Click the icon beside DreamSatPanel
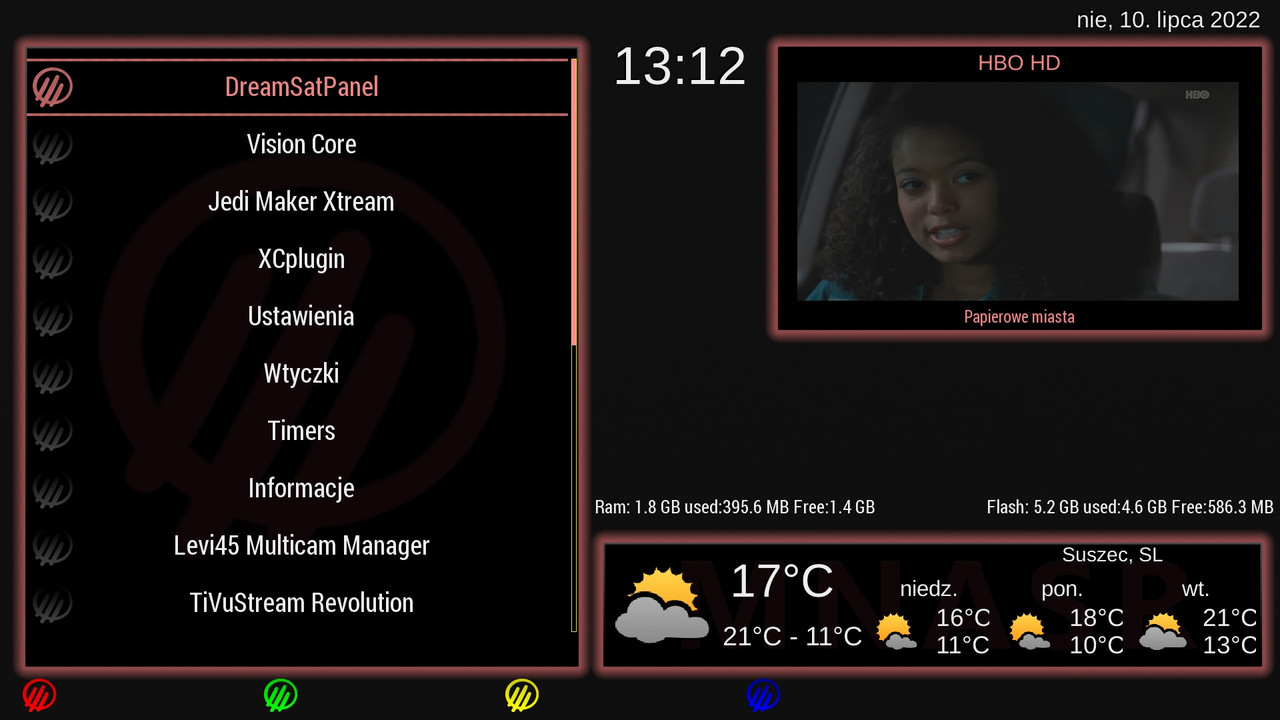The width and height of the screenshot is (1280, 720). (52, 87)
